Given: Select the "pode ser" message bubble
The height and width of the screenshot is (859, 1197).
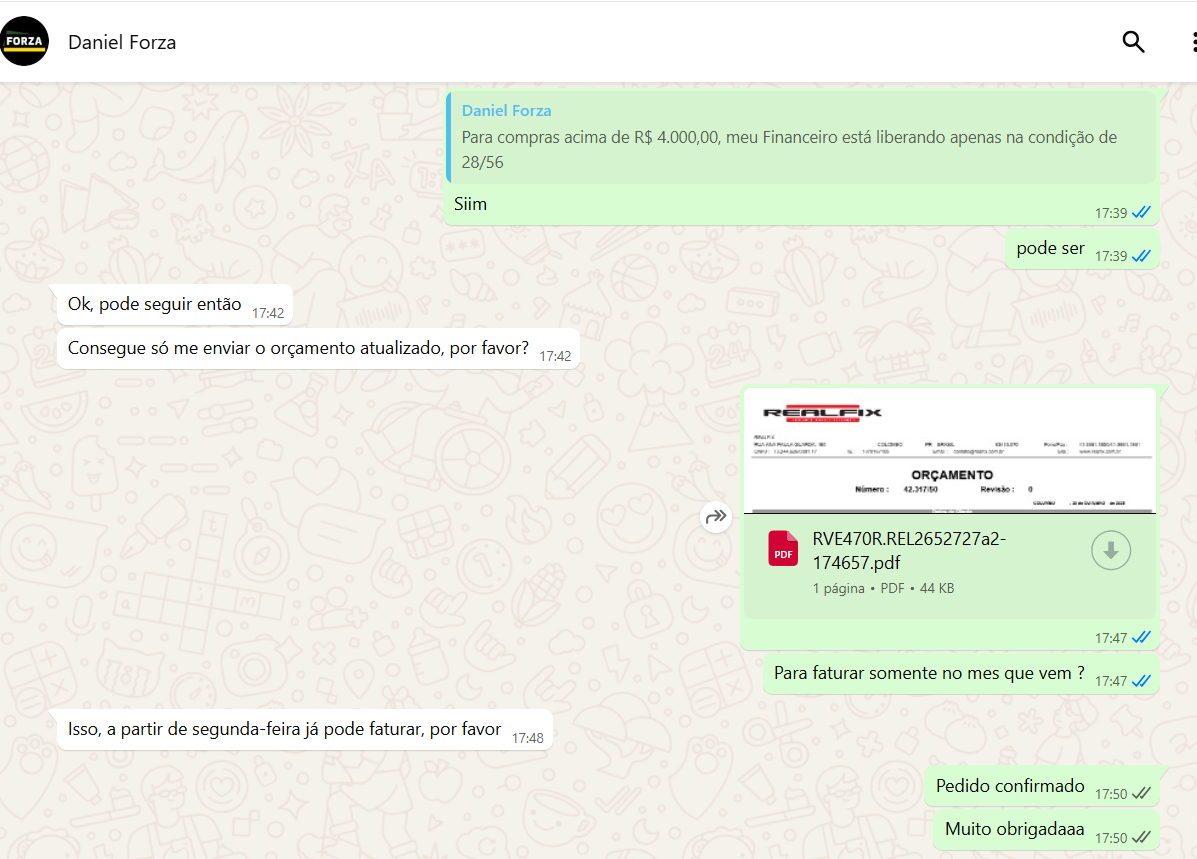Looking at the screenshot, I should point(1050,248).
